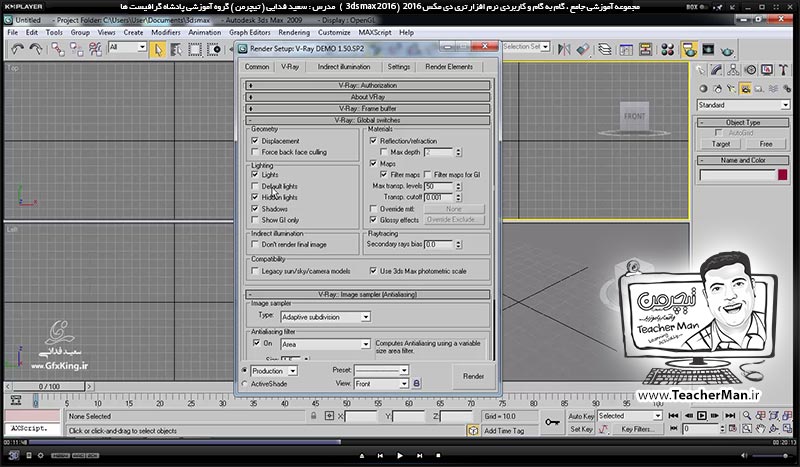This screenshot has width=800, height=467.
Task: Click the Undo arrow icon
Action: (17, 49)
